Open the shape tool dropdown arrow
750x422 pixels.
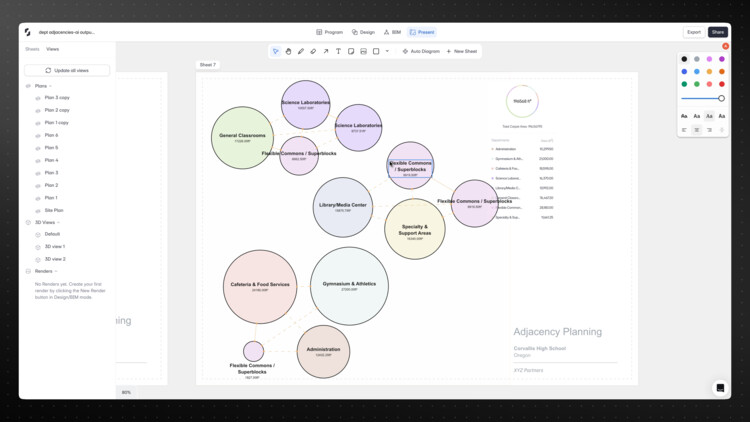[387, 51]
